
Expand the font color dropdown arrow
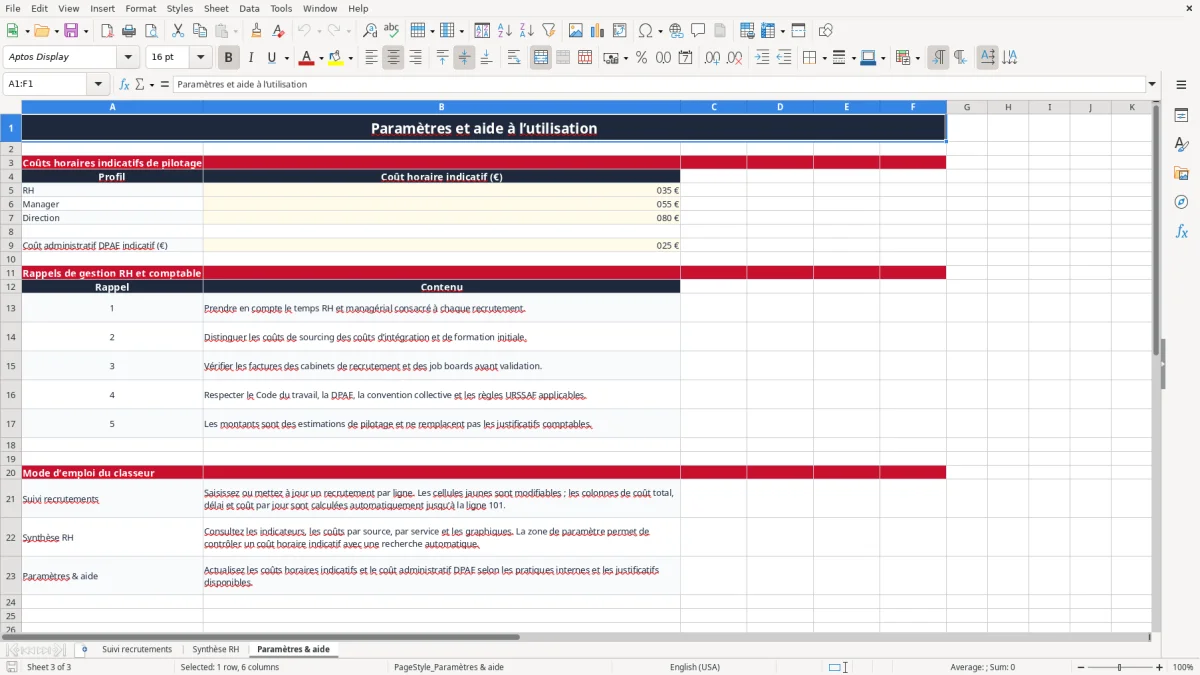[x=320, y=58]
